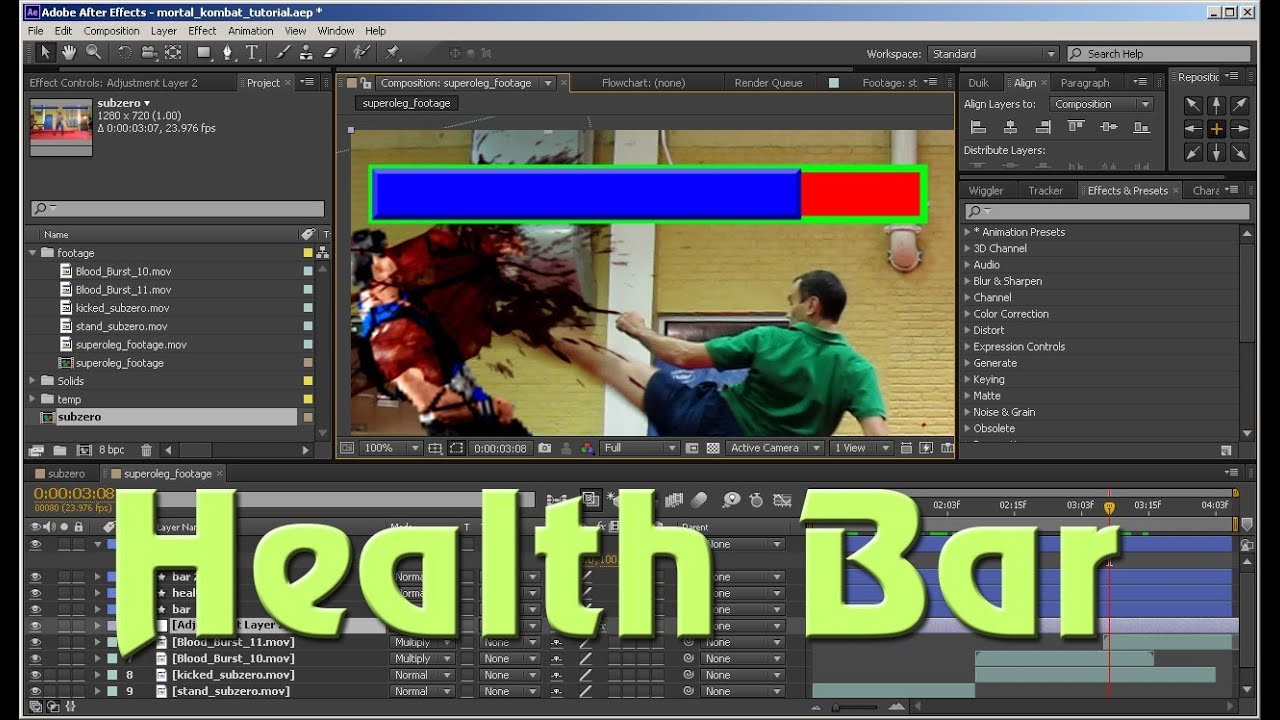Viewport: 1280px width, 720px height.
Task: Open Show Channel color circles button
Action: (587, 448)
